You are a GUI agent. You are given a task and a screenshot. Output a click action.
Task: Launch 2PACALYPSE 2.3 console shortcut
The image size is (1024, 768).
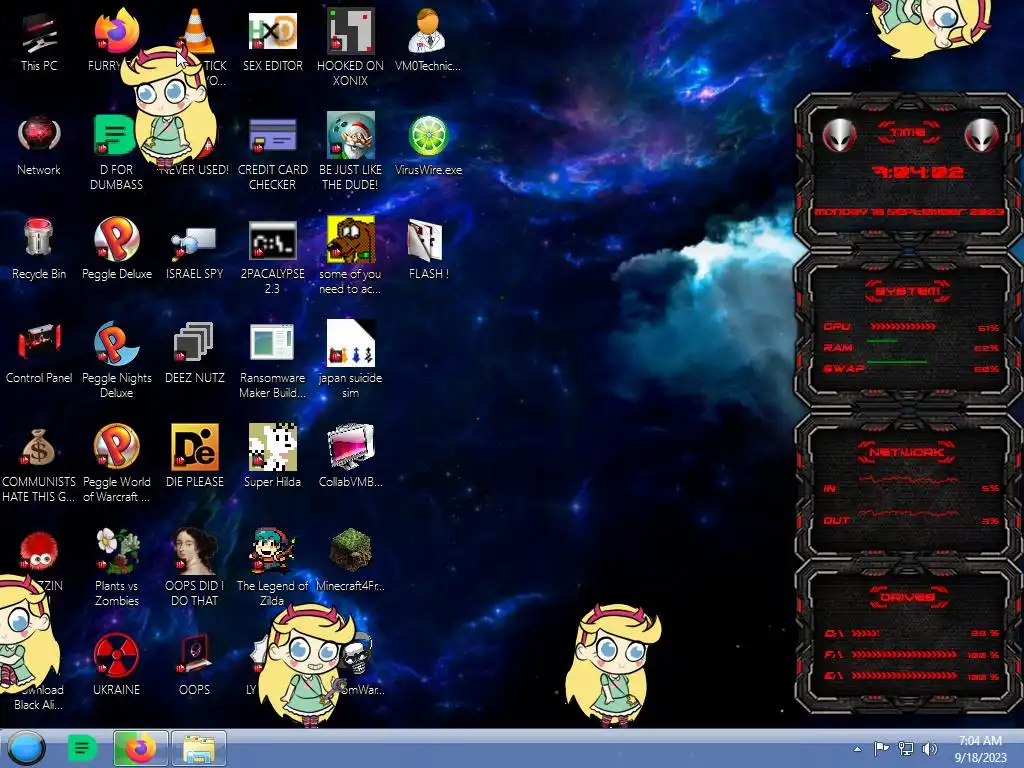click(272, 256)
